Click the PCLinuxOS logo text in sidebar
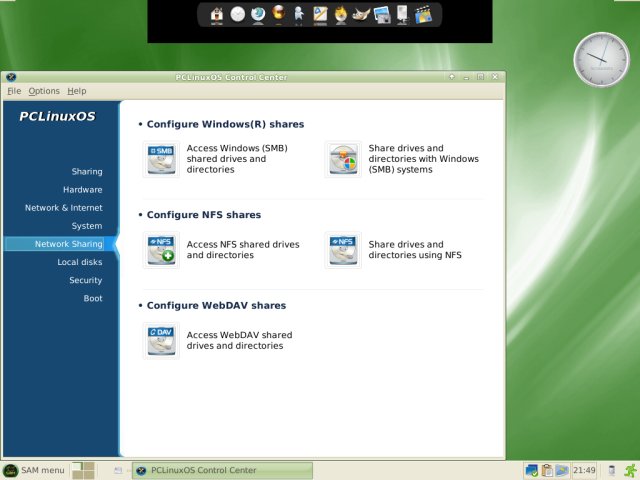The height and width of the screenshot is (480, 640). pos(58,116)
